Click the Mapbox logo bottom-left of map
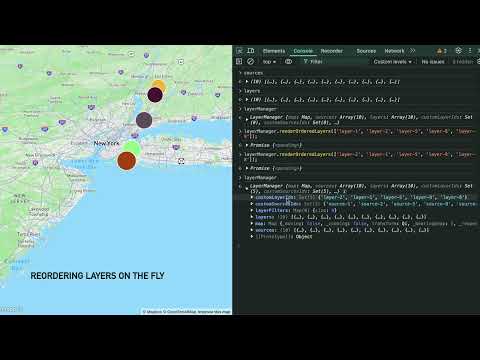 [11, 309]
